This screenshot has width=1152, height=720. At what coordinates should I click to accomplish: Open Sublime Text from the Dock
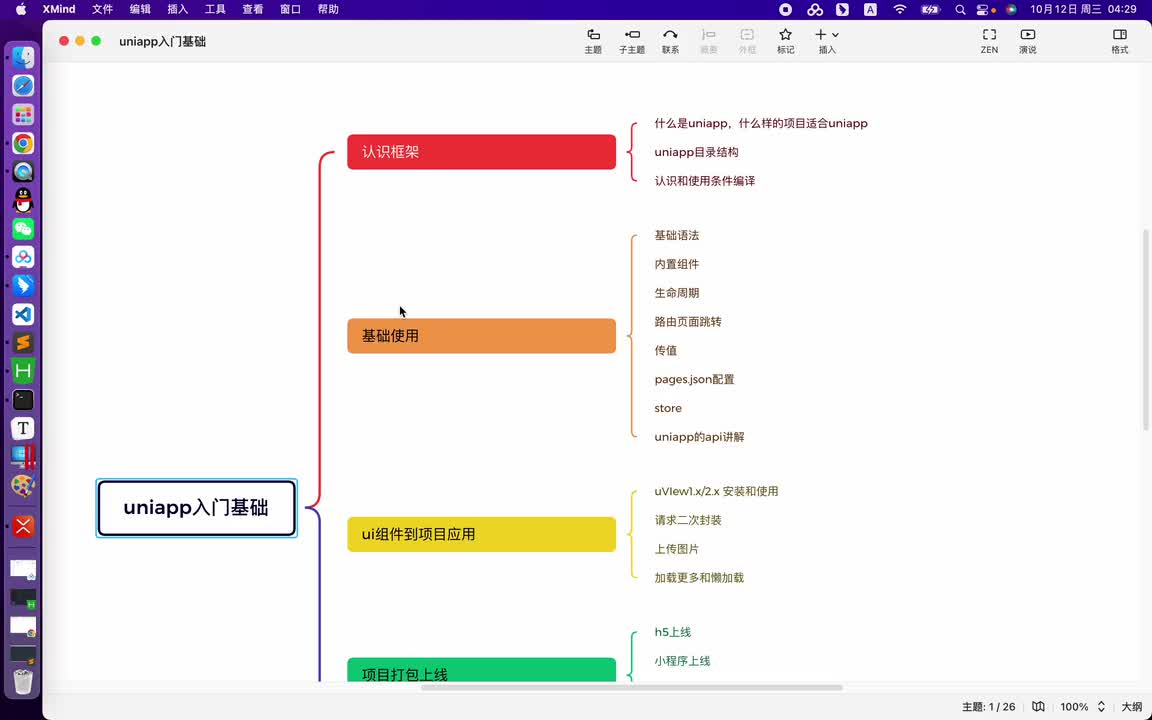[24, 343]
